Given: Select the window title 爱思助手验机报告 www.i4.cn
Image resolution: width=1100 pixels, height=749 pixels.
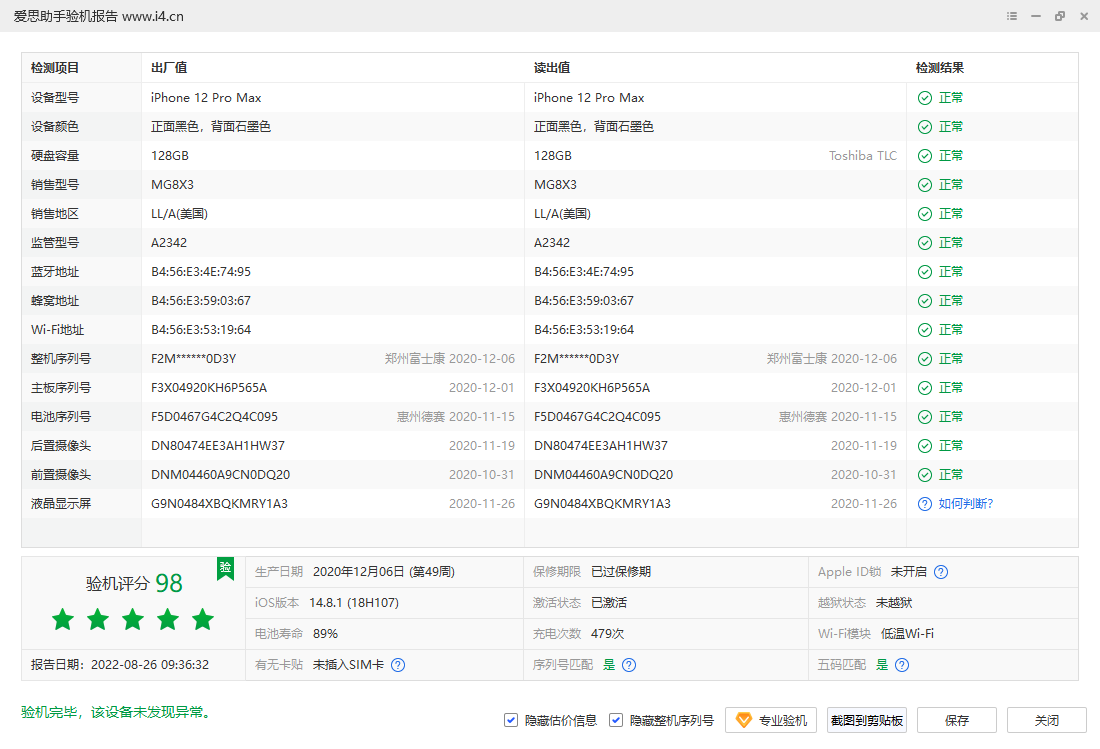Looking at the screenshot, I should pyautogui.click(x=99, y=16).
